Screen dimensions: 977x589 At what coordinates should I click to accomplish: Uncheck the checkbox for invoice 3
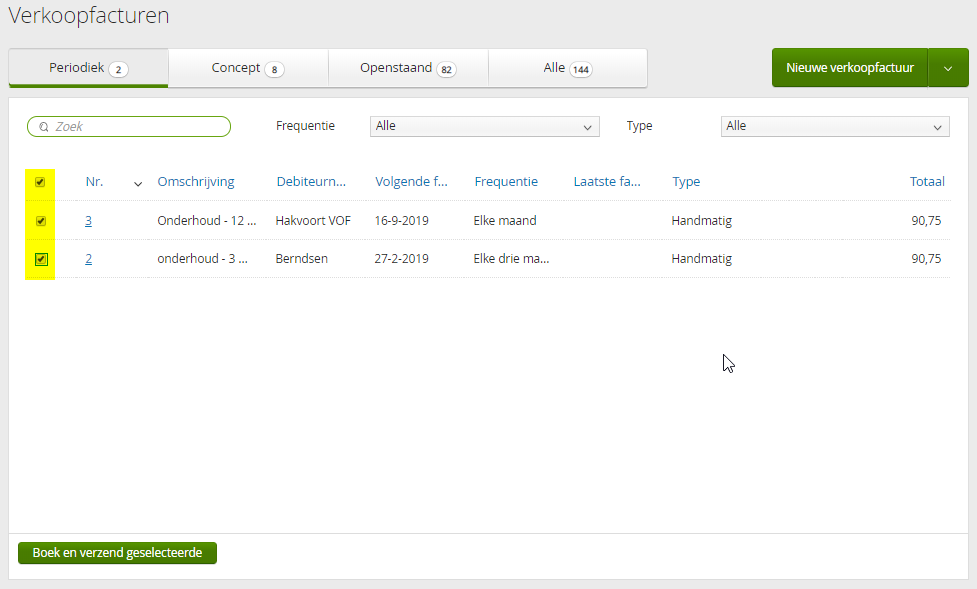(x=41, y=221)
